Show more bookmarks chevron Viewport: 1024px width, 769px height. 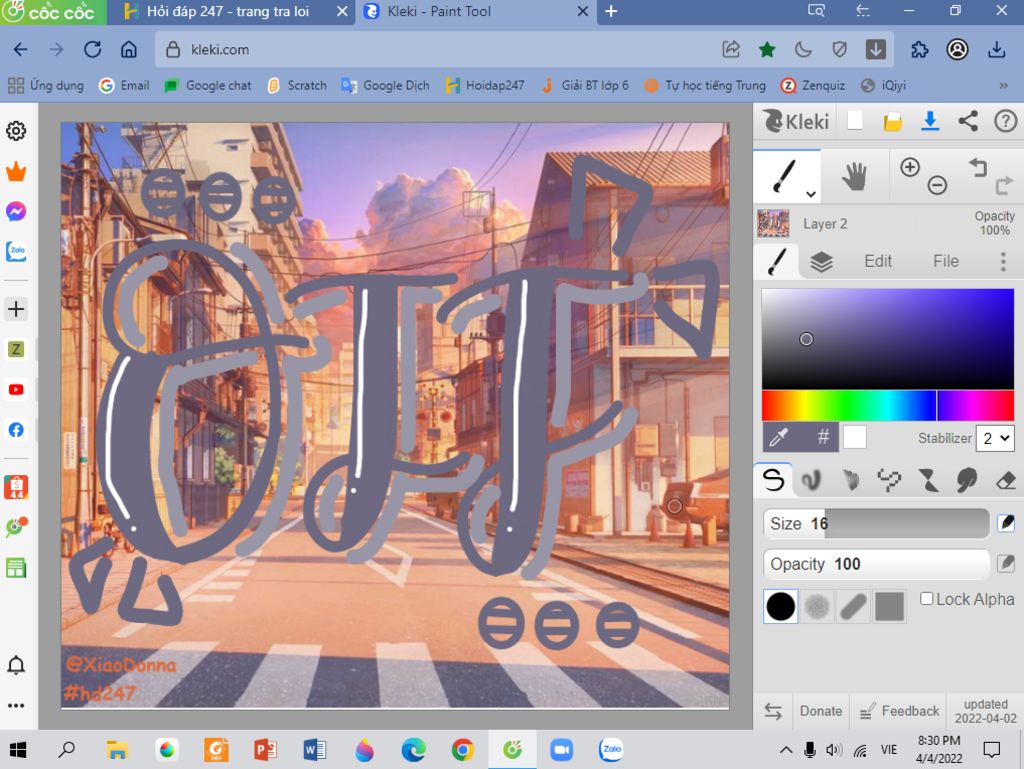(1003, 86)
